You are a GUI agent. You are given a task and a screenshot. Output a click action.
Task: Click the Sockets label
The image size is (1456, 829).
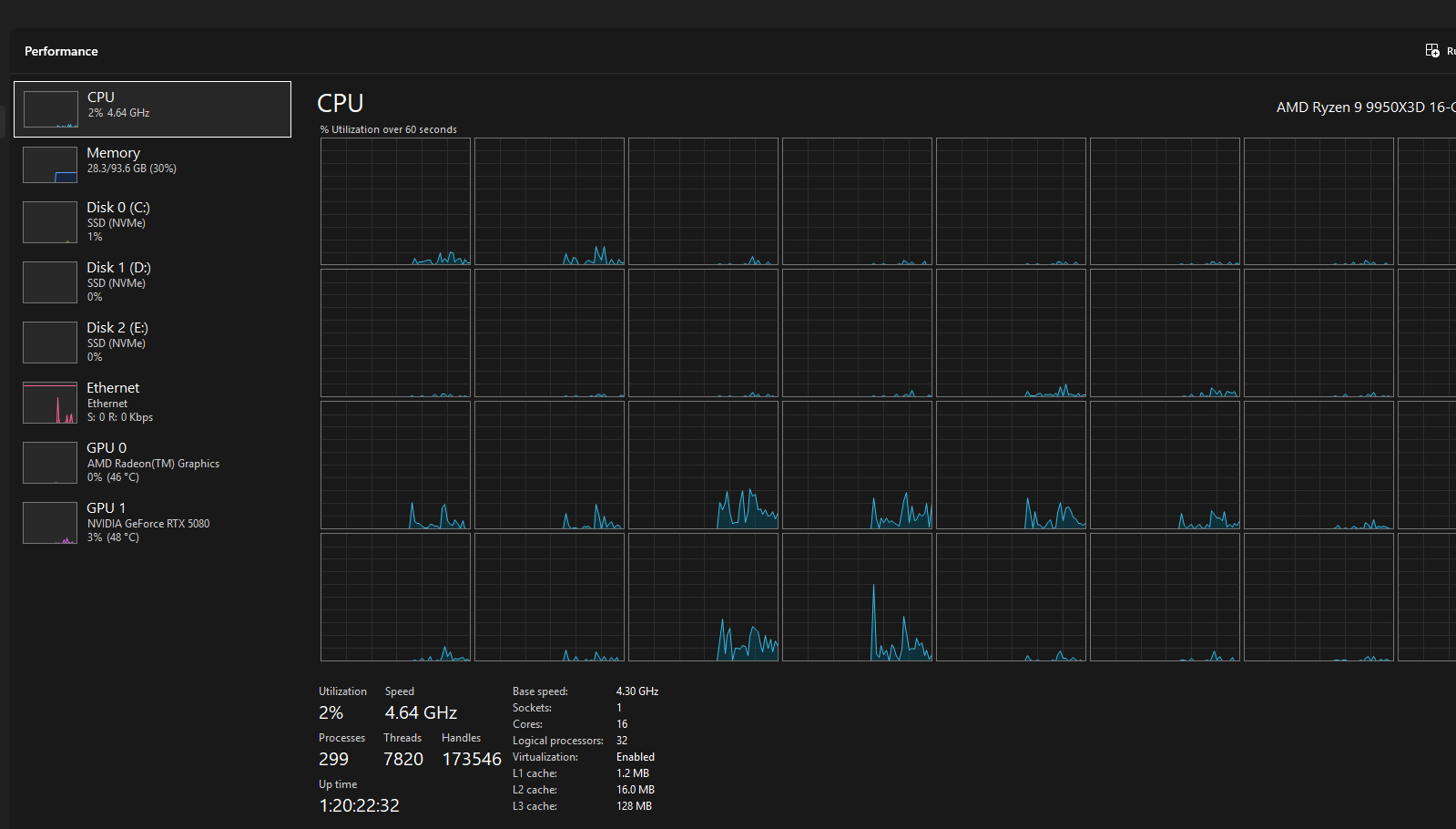[x=532, y=708]
